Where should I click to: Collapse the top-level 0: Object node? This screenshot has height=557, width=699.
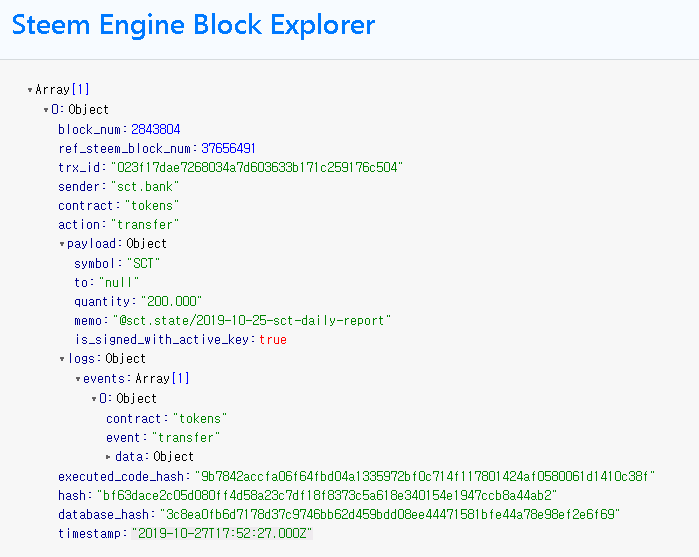click(46, 109)
